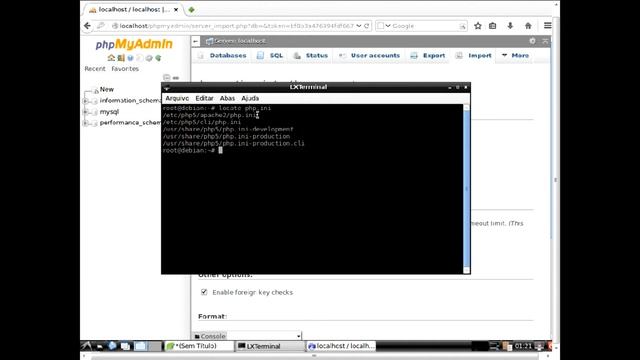Open the information_schema database link
640x360 pixels.
[x=130, y=101]
